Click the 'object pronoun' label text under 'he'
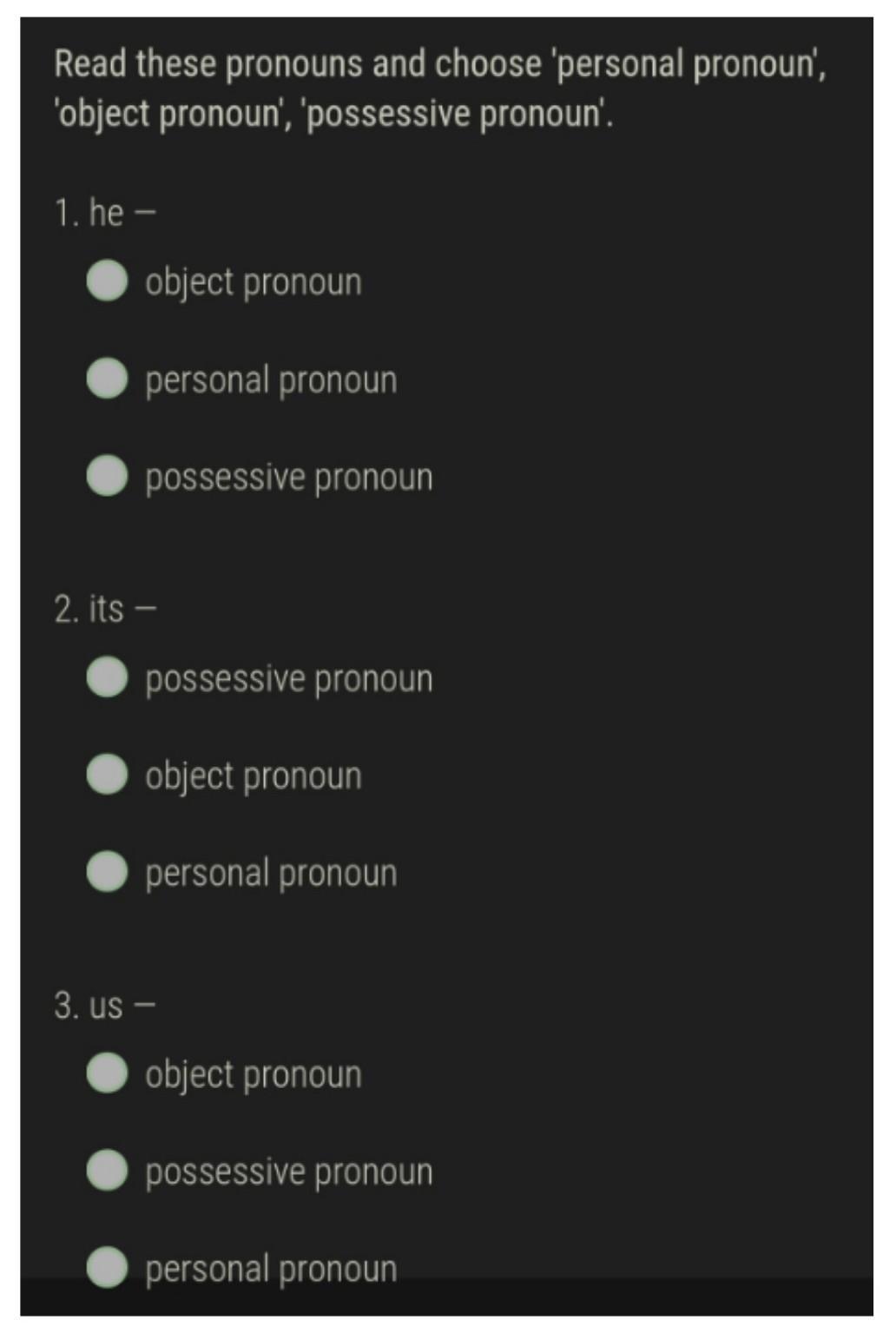896x1340 pixels. pos(254,283)
